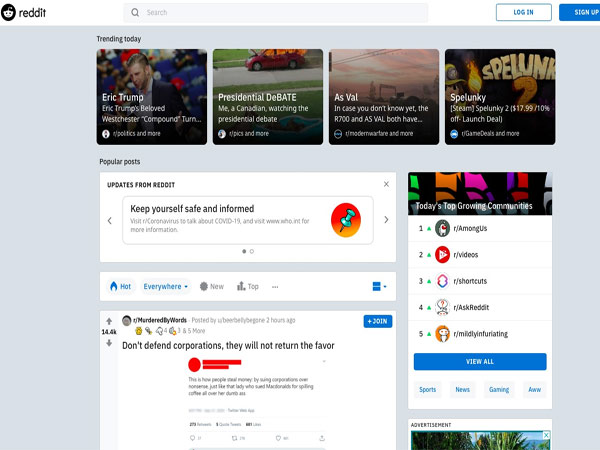Screen dimensions: 600x450
Task: Select the second carousel pagination dot
Action: point(252,251)
